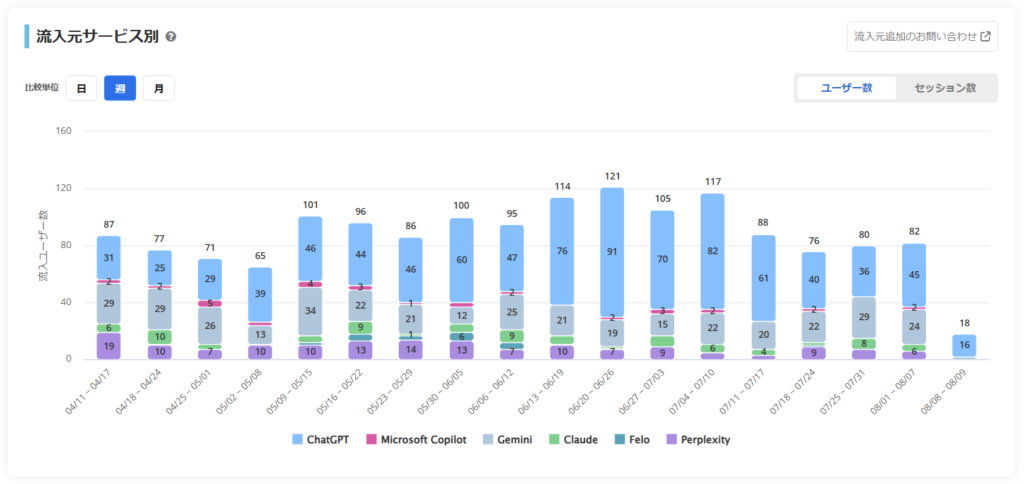1024x484 pixels.
Task: Toggle Perplexity series in the legend
Action: click(x=697, y=440)
